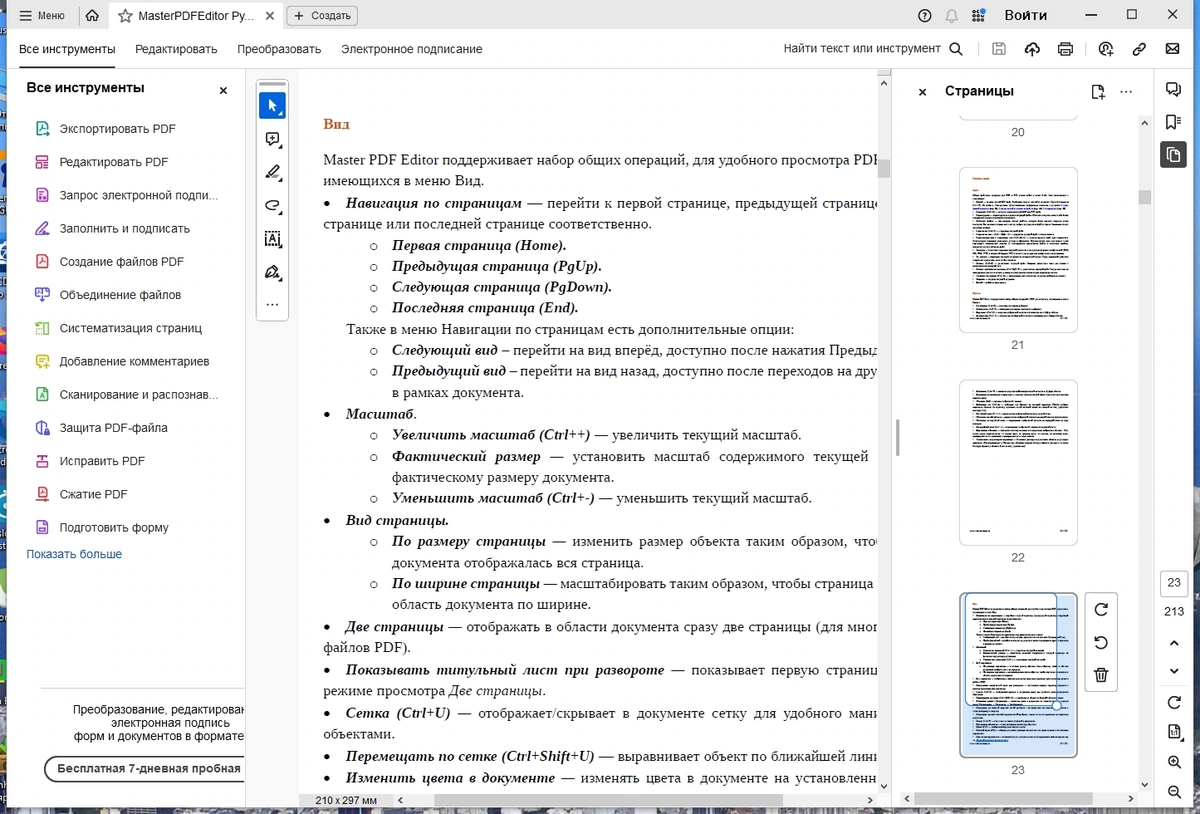Open the Меню hamburger menu
Viewport: 1200px width, 814px height.
click(x=41, y=16)
